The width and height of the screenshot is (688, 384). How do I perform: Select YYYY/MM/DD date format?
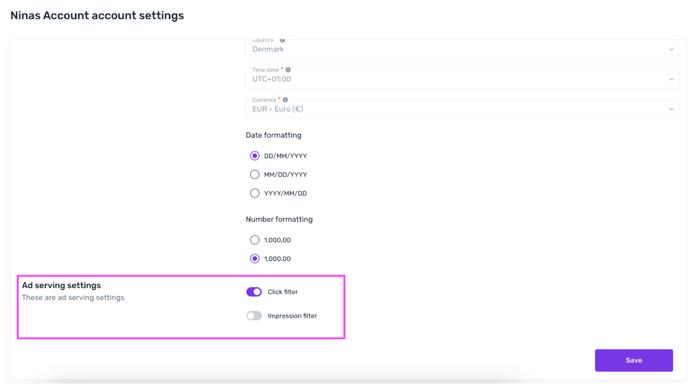click(254, 193)
